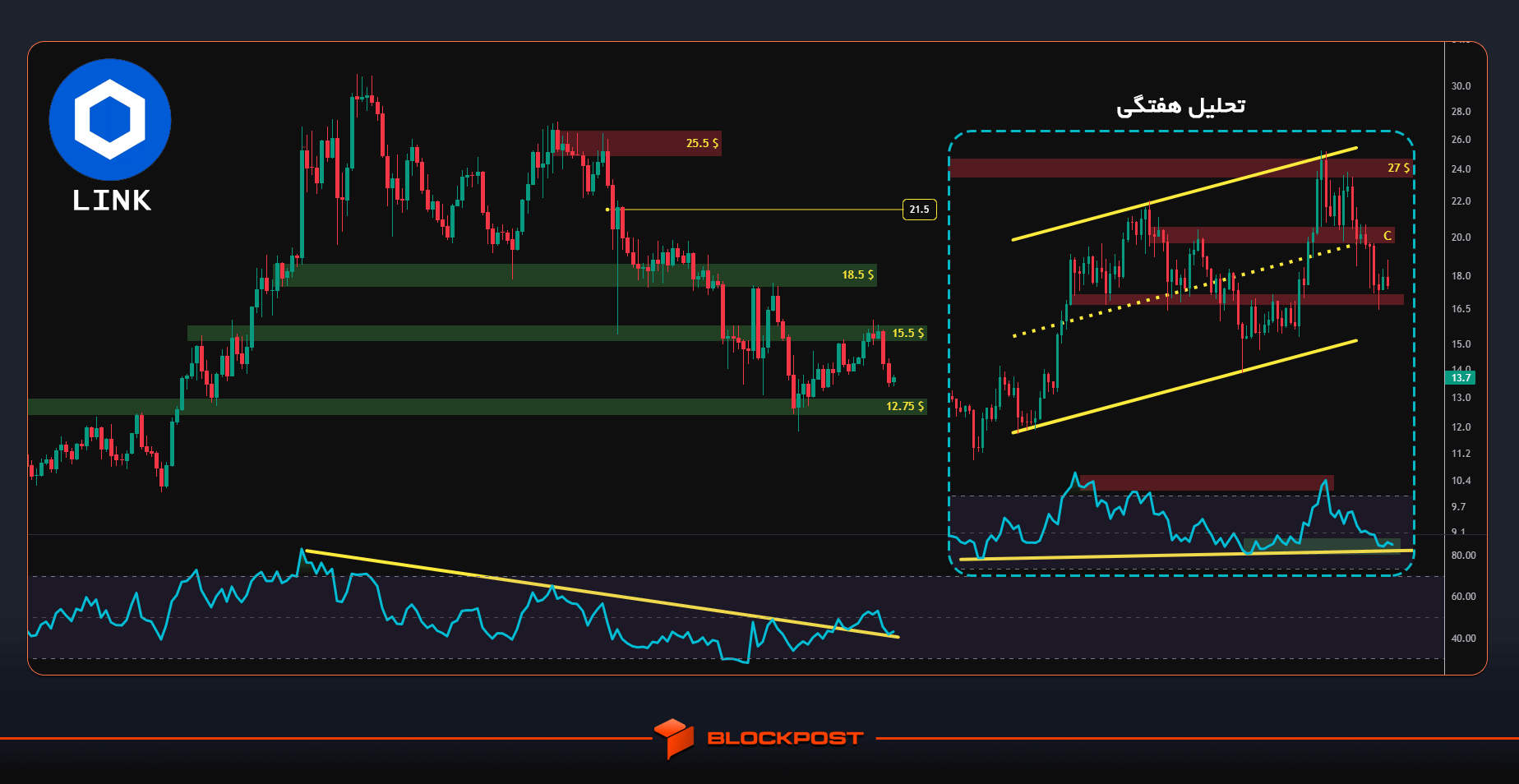Click the BLOCKPOST brand text
This screenshot has height=784, width=1519.
pos(785,738)
